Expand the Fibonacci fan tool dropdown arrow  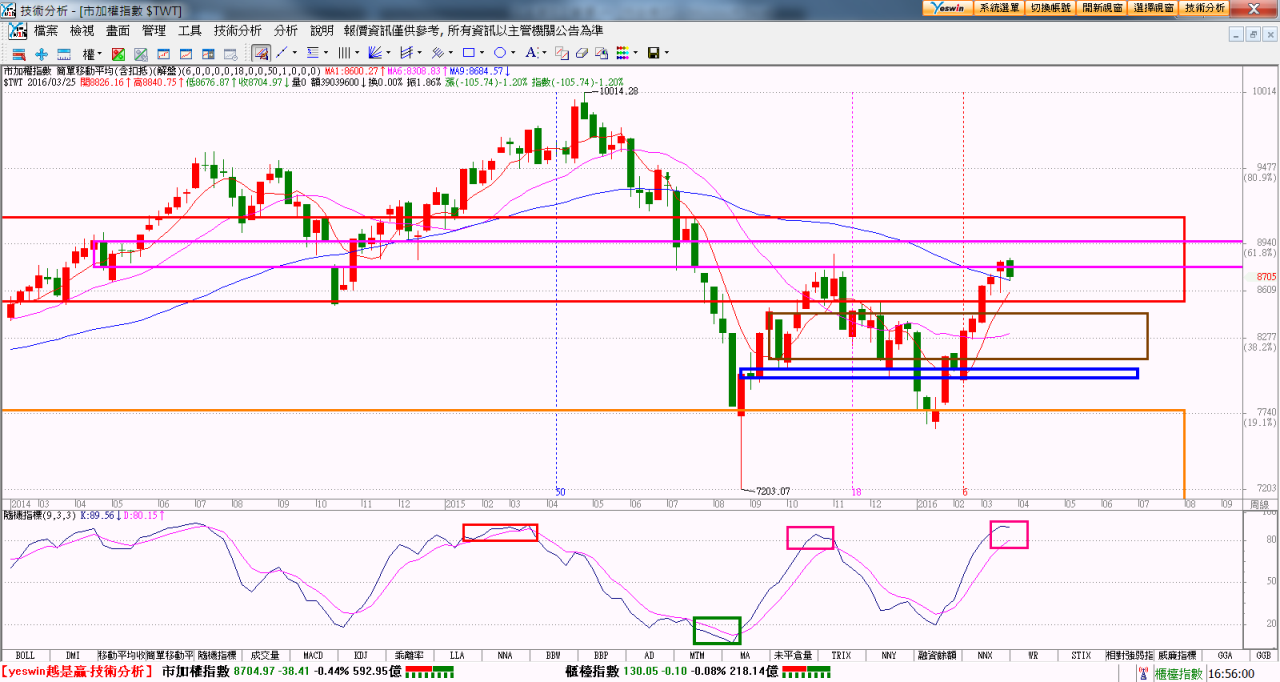389,53
